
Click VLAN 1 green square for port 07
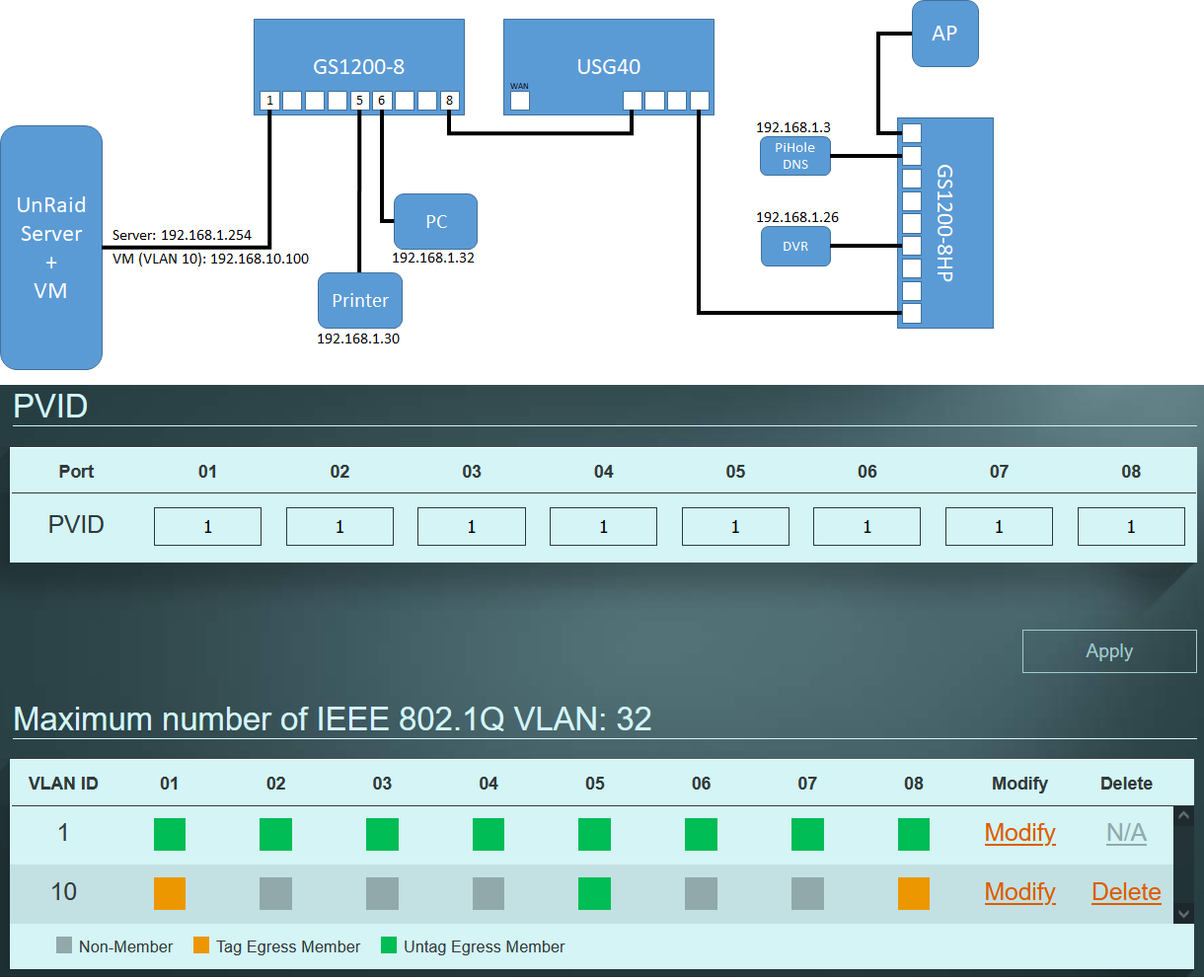807,834
